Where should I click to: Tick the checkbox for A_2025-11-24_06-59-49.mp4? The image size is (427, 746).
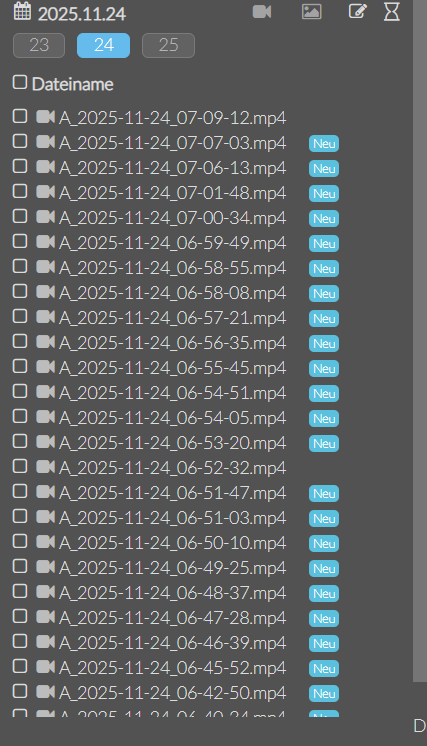coord(19,241)
